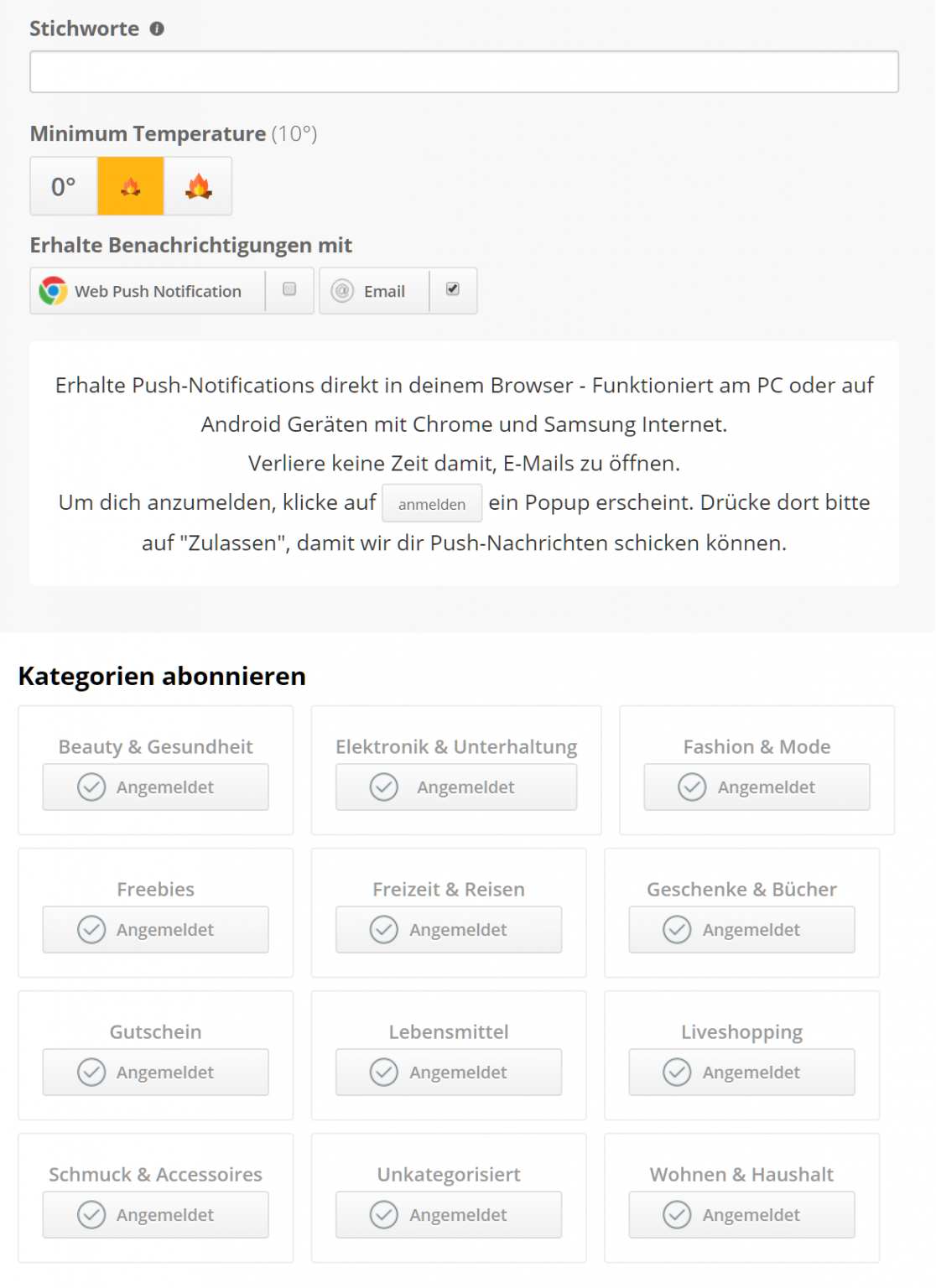Click the checkmark icon under Freebies
Image resolution: width=936 pixels, height=1288 pixels.
[x=91, y=929]
